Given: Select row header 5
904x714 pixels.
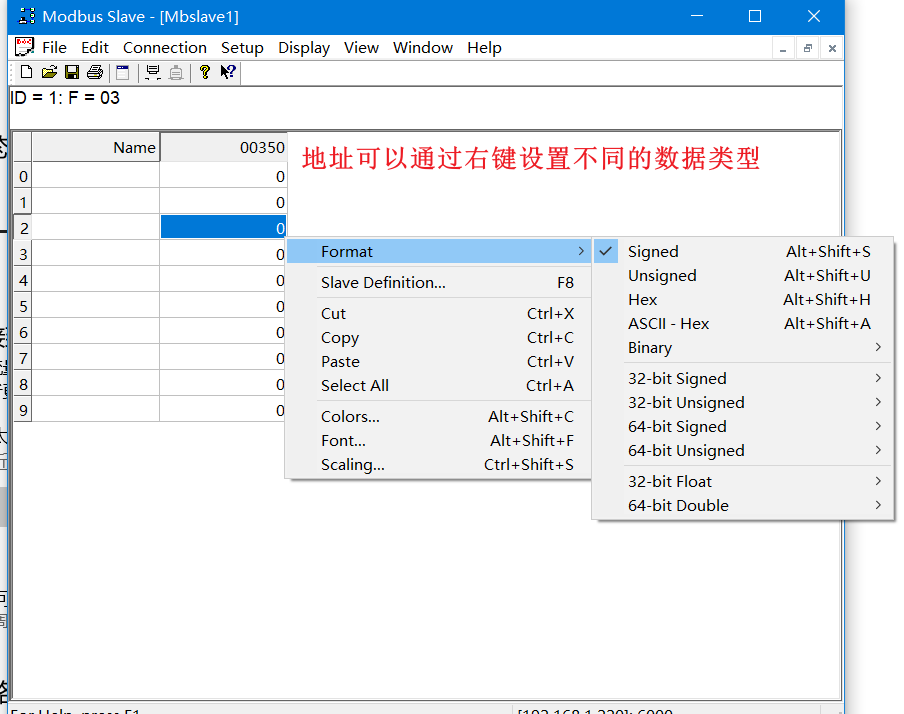Looking at the screenshot, I should click(23, 306).
